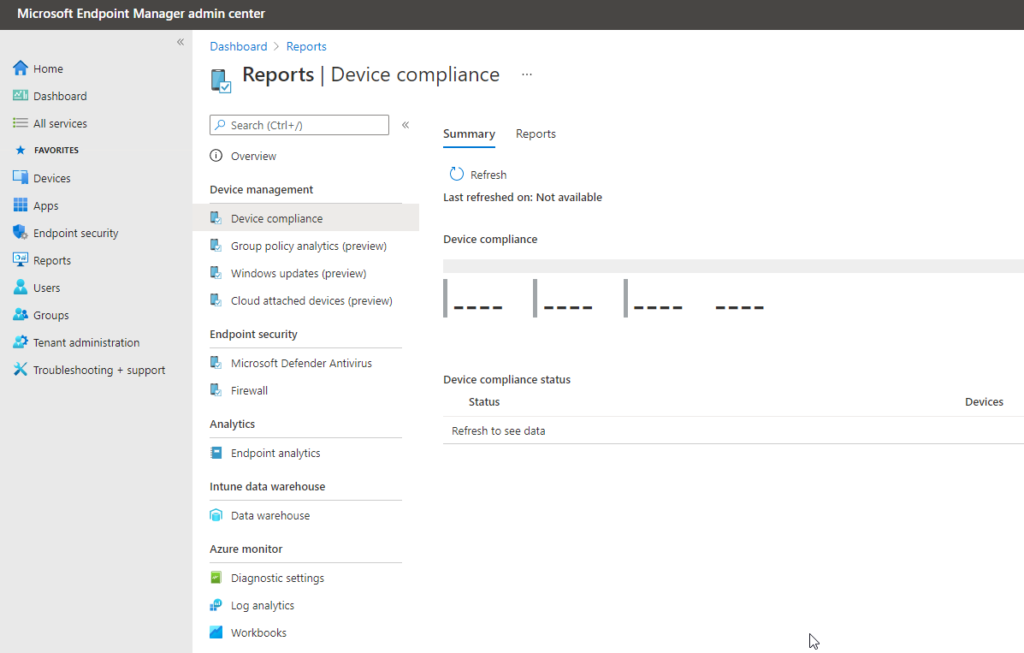Click the Home house icon
Viewport: 1024px width, 653px height.
tap(20, 68)
